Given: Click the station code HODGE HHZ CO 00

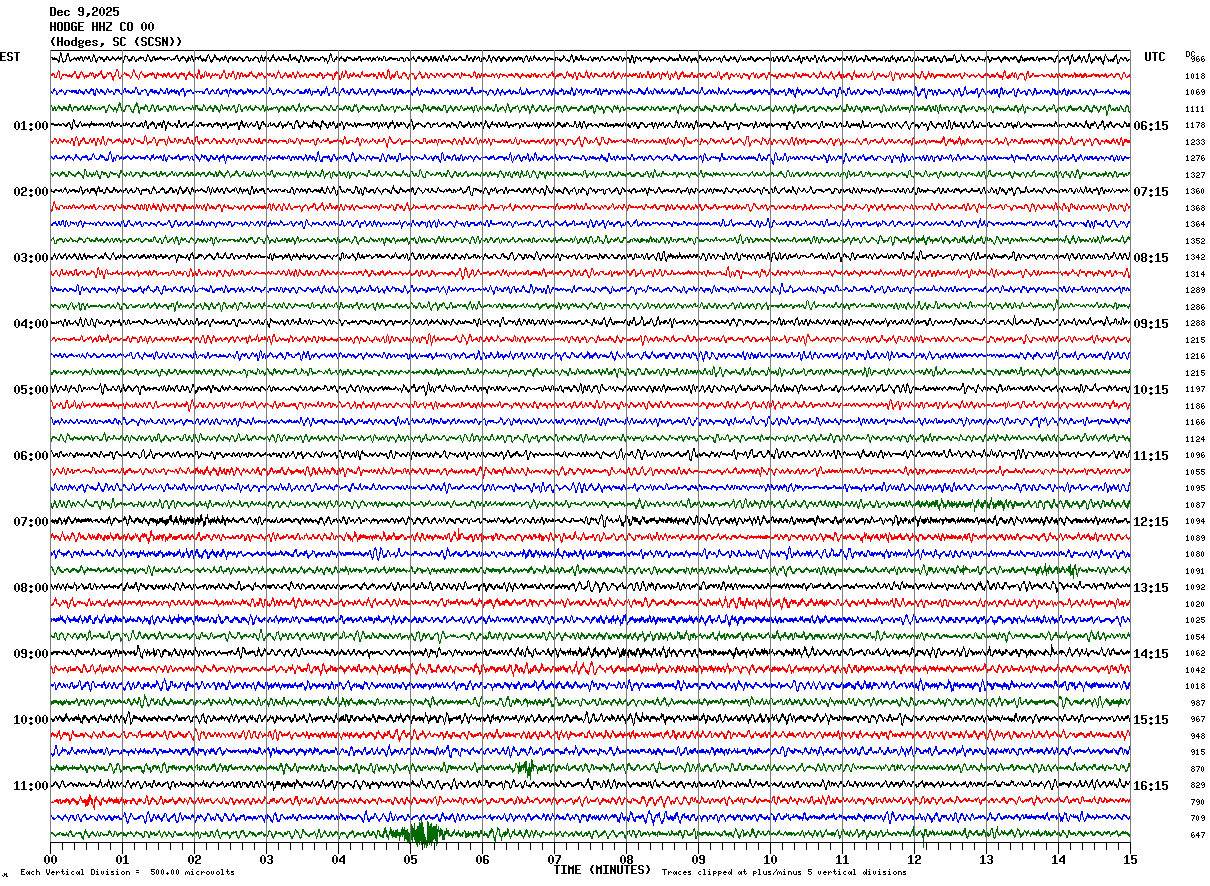Looking at the screenshot, I should point(102,27).
